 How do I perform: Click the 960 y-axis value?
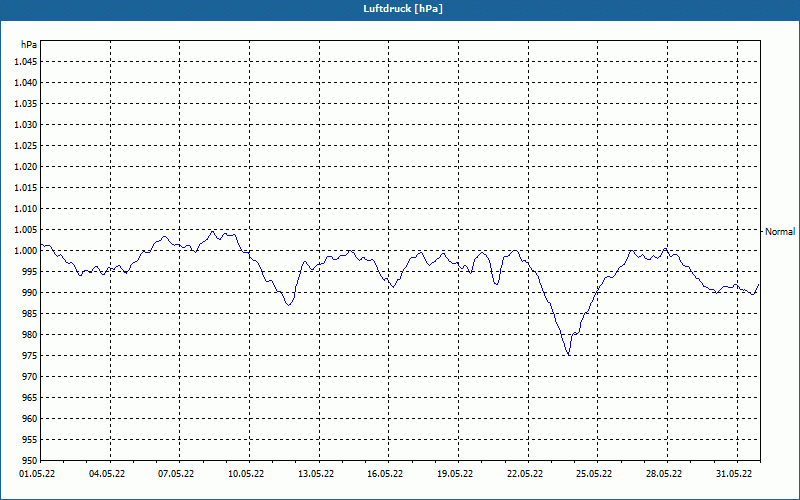(30, 418)
